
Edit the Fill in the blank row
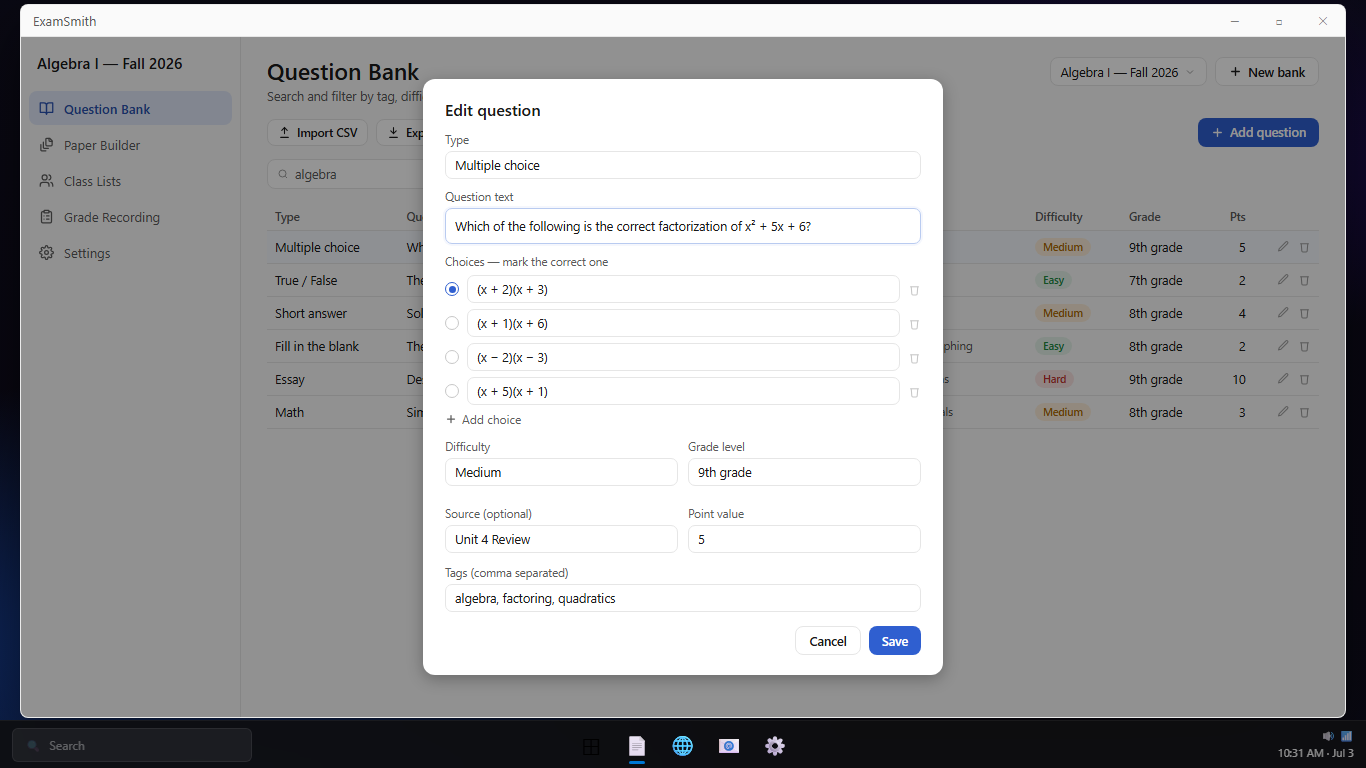[x=1283, y=346]
